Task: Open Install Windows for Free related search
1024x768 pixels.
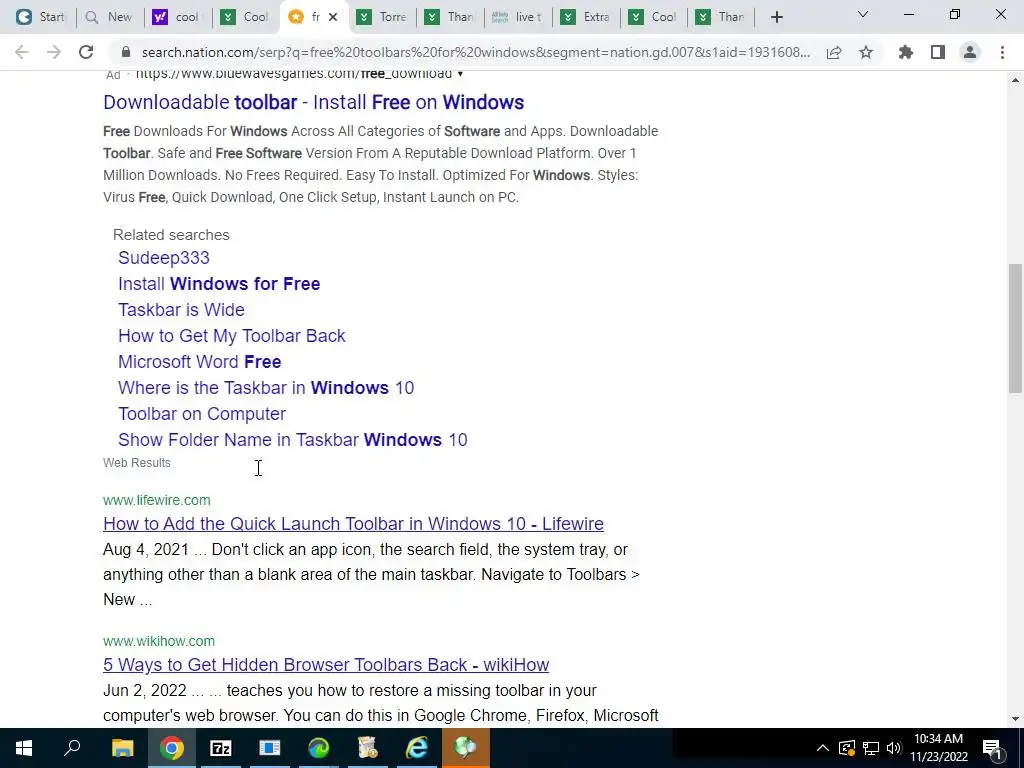Action: pyautogui.click(x=219, y=284)
